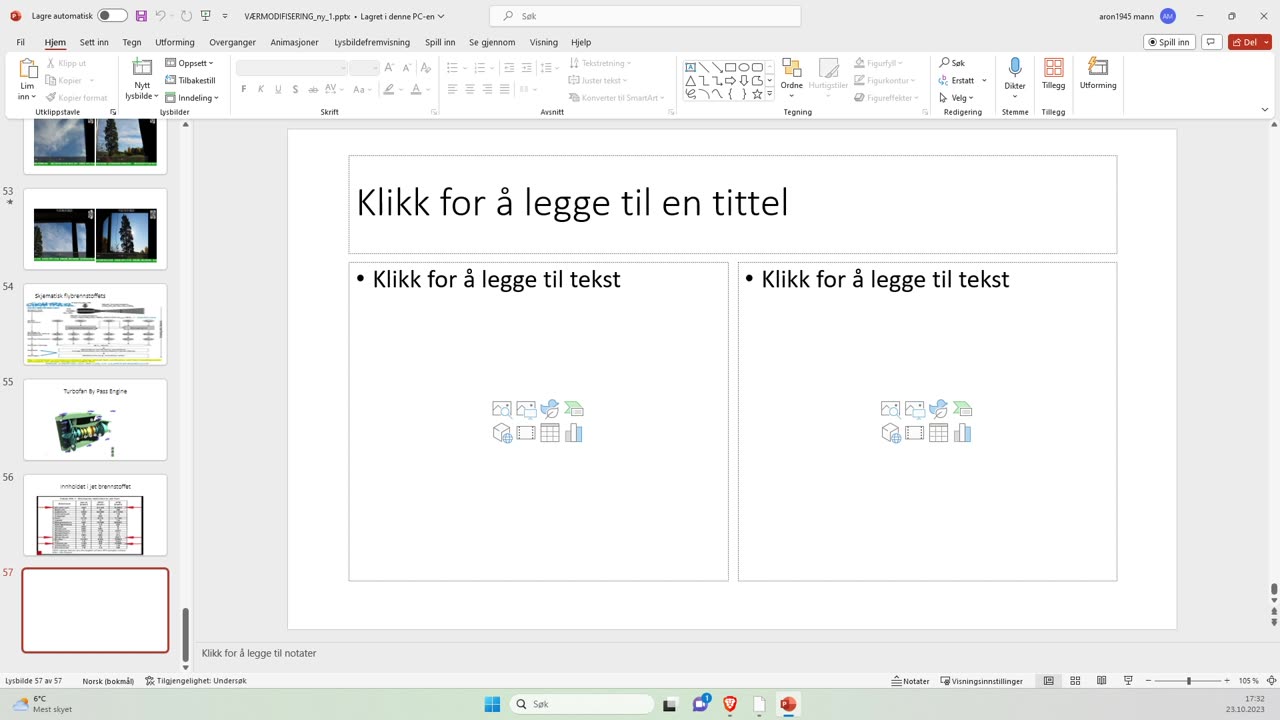Click zoom in plus button
1280x720 pixels.
click(1227, 681)
